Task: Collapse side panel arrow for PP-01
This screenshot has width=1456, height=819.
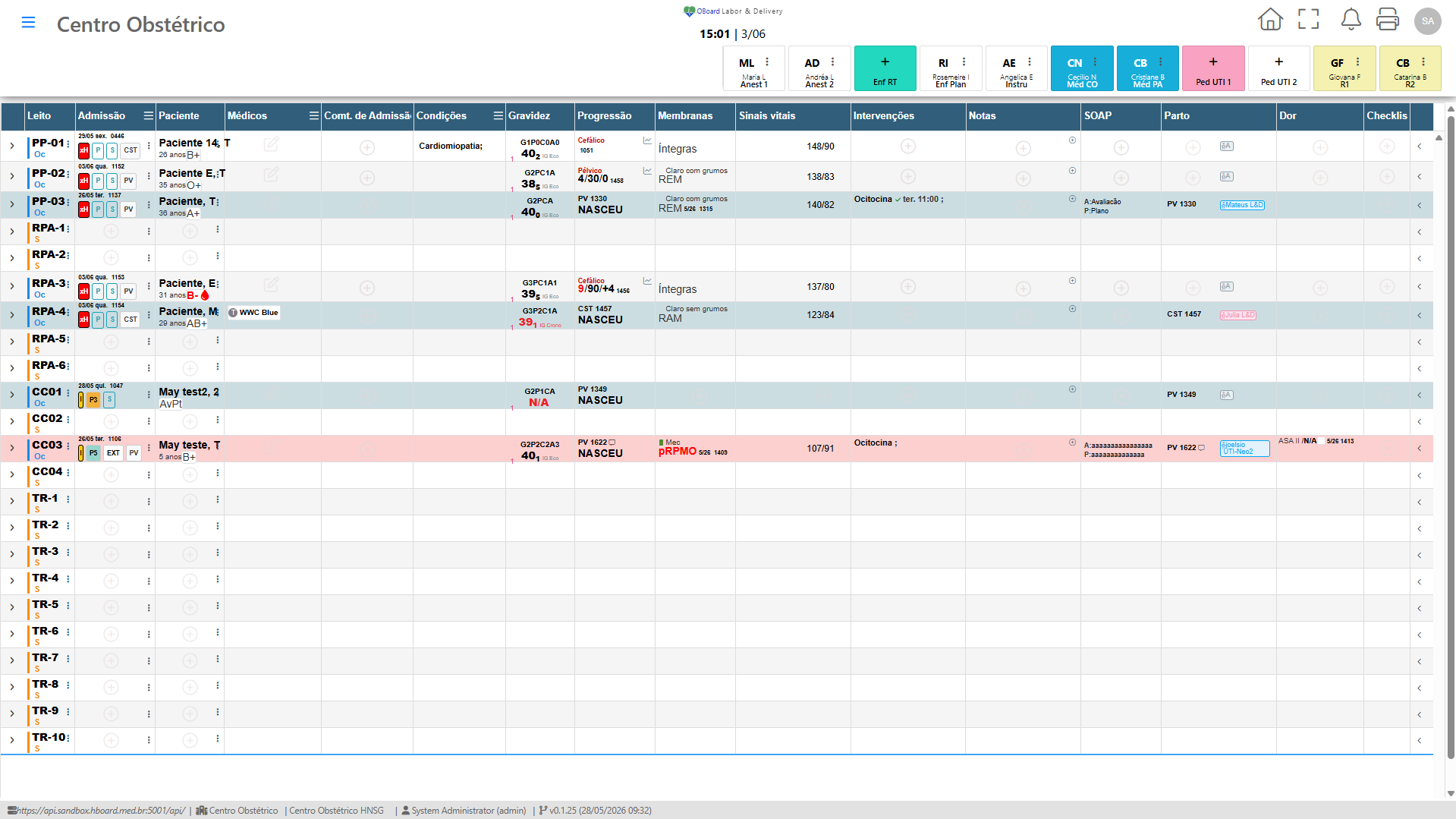Action: [x=1419, y=146]
